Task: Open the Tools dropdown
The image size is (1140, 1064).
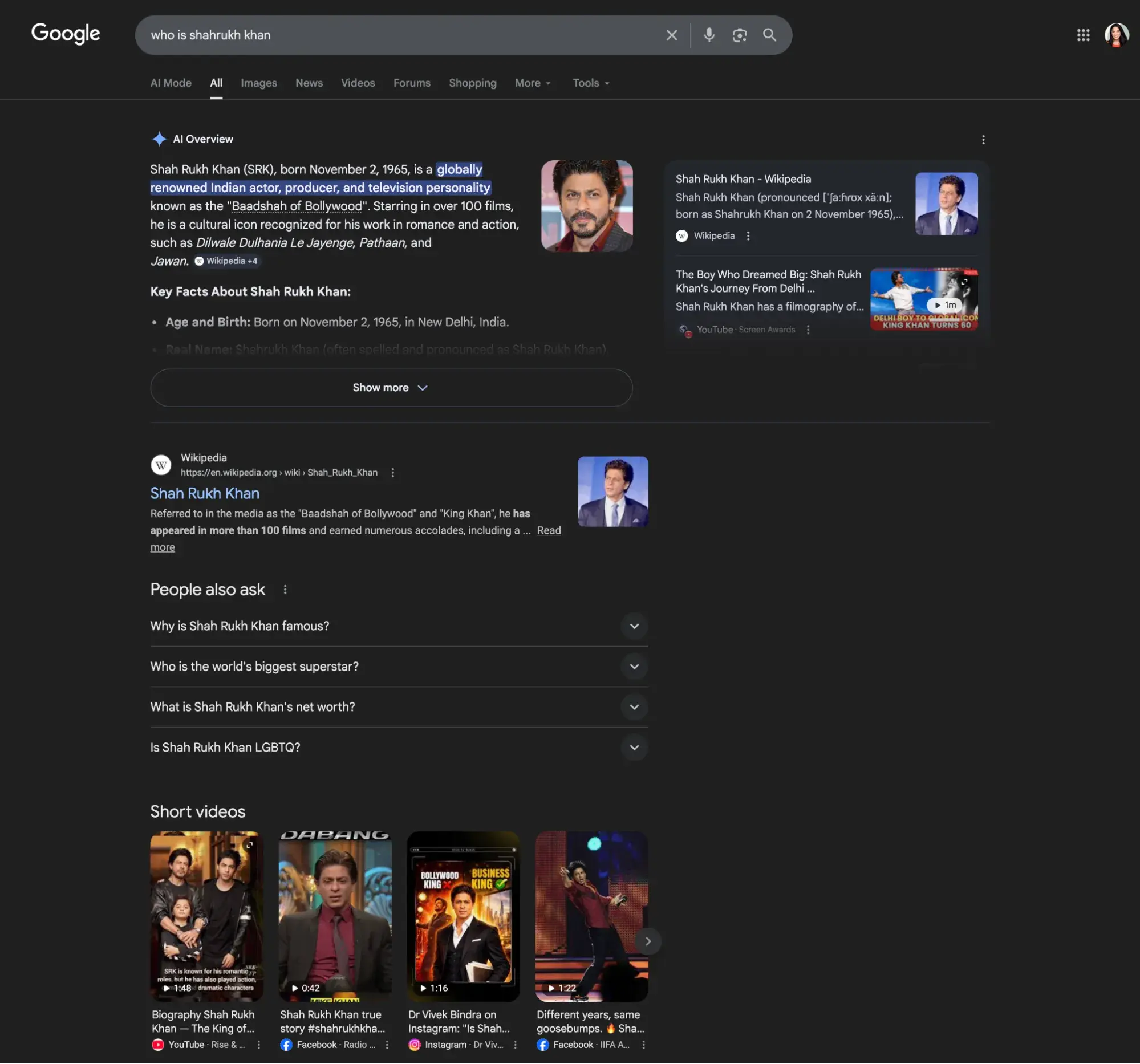Action: click(x=590, y=83)
